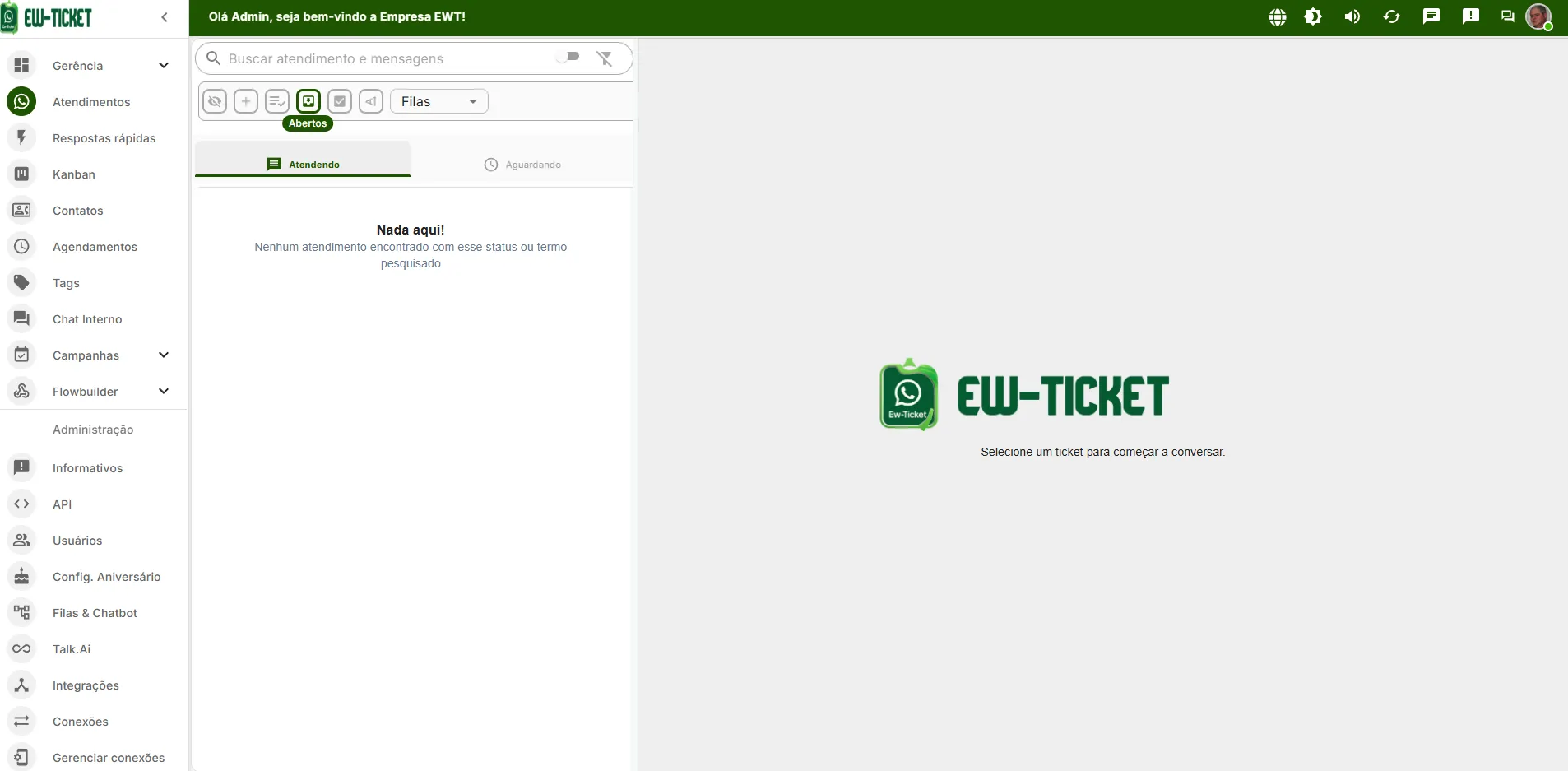The width and height of the screenshot is (1568, 771).
Task: Open the Kanban board
Action: click(94, 174)
